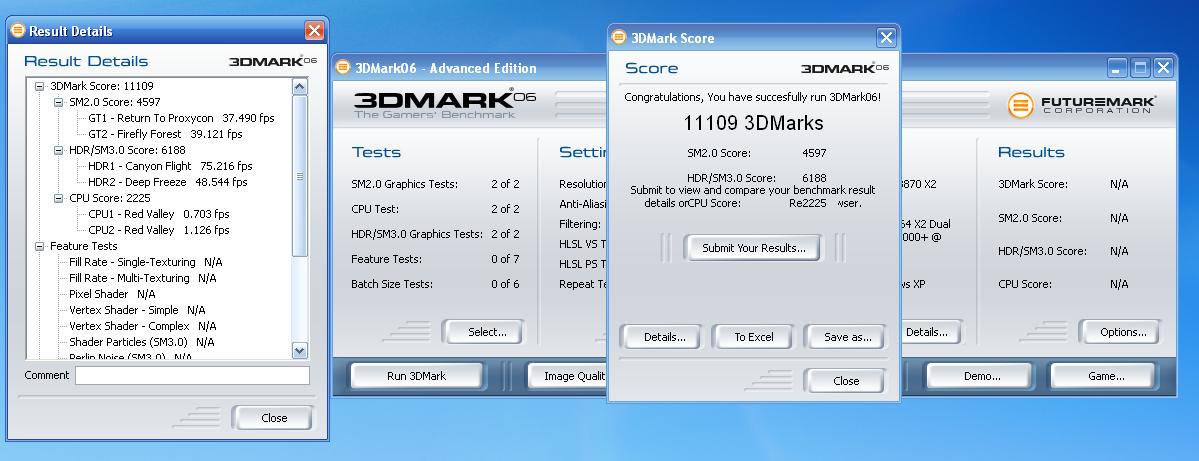The height and width of the screenshot is (461, 1199).
Task: Click the Futuremark Corporation logo
Action: (1081, 105)
